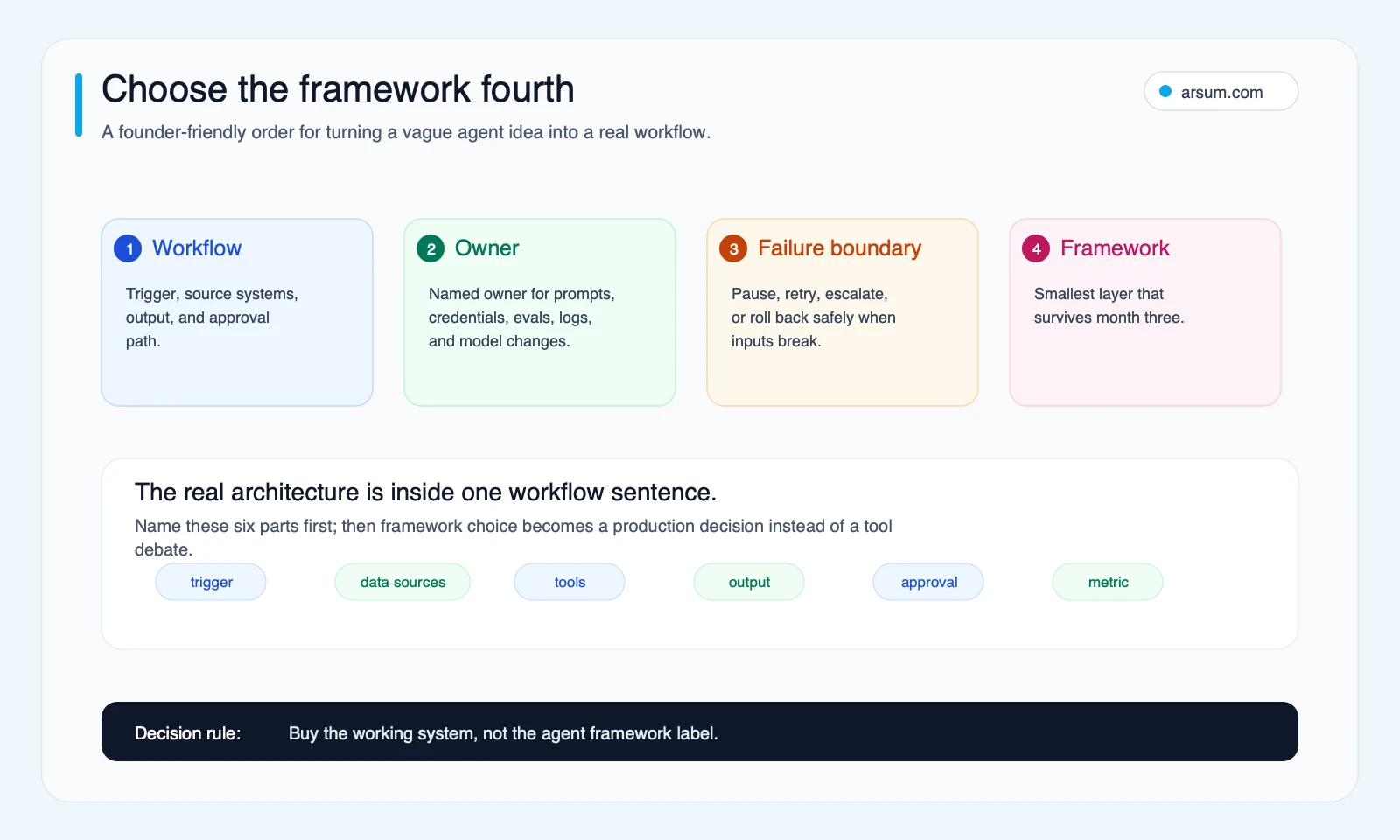The height and width of the screenshot is (840, 1400).
Task: Select the metric chip
Action: (1108, 582)
